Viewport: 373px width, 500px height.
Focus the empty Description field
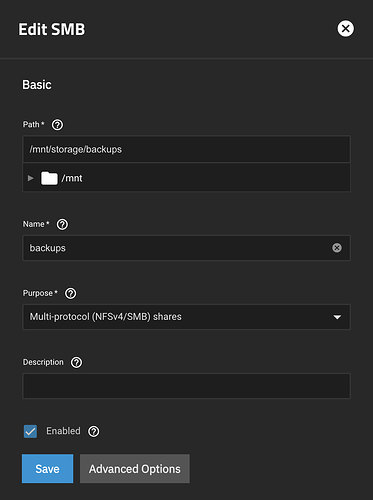coord(186,386)
